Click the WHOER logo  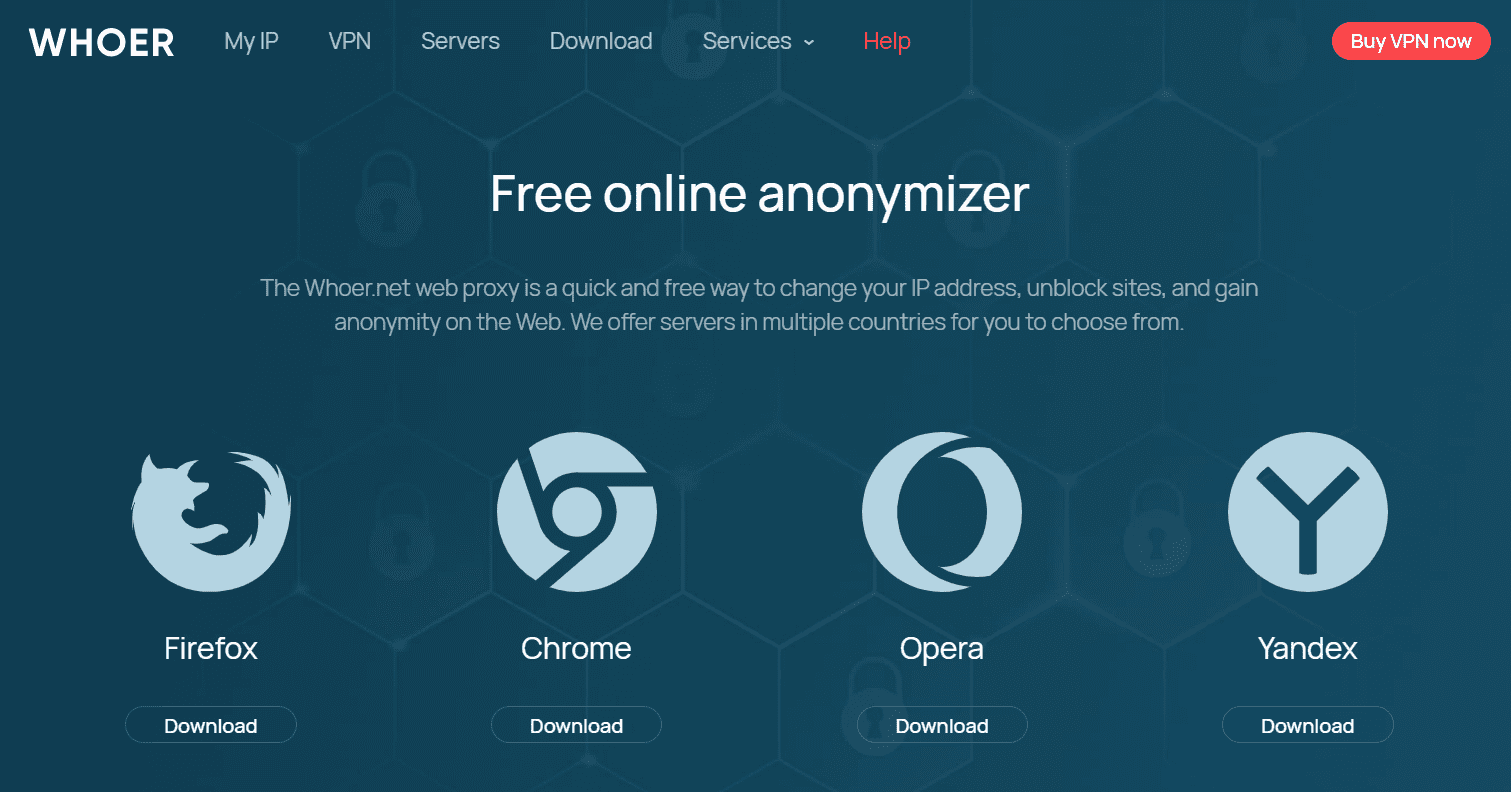click(x=102, y=42)
